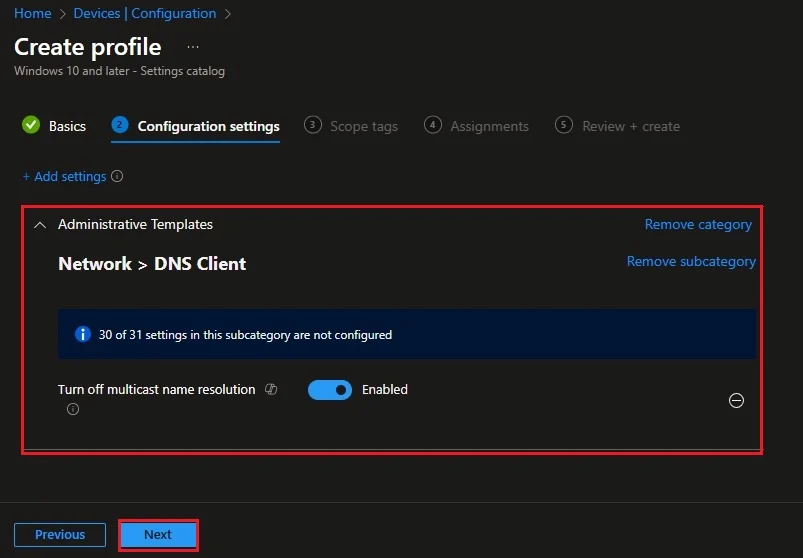Show info tooltip next to Add settings
This screenshot has height=558, width=803.
(117, 177)
